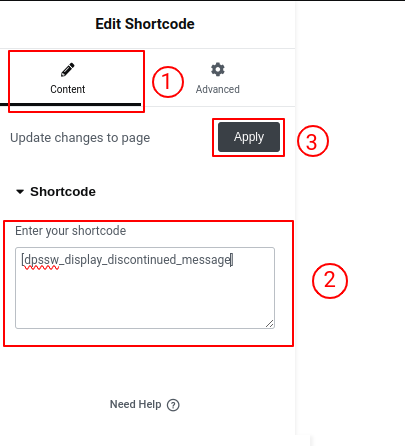Click the red circled number 3 annotation
Viewport: 405px width, 446px height.
click(312, 141)
